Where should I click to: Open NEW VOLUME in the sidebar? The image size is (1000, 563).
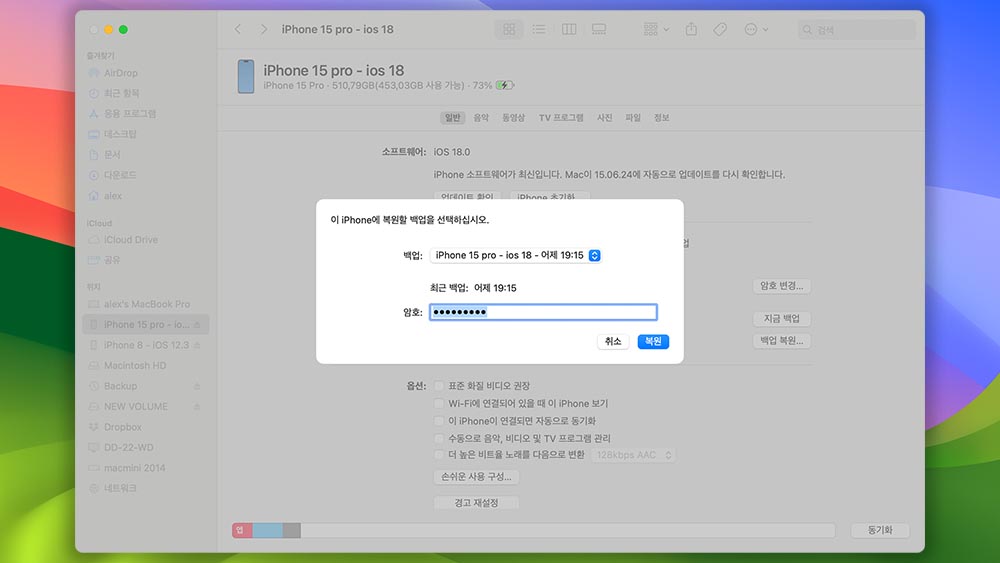pos(136,406)
